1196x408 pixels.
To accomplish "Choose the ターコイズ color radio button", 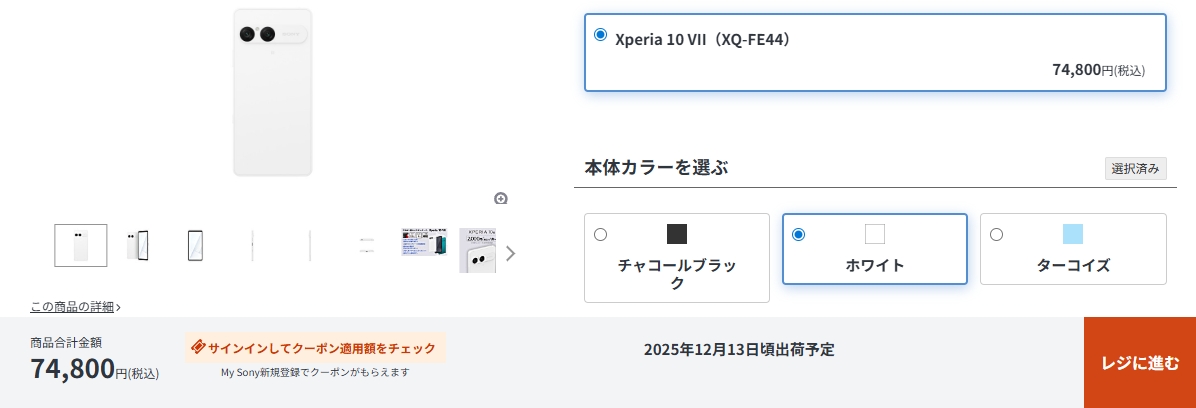I will (996, 235).
